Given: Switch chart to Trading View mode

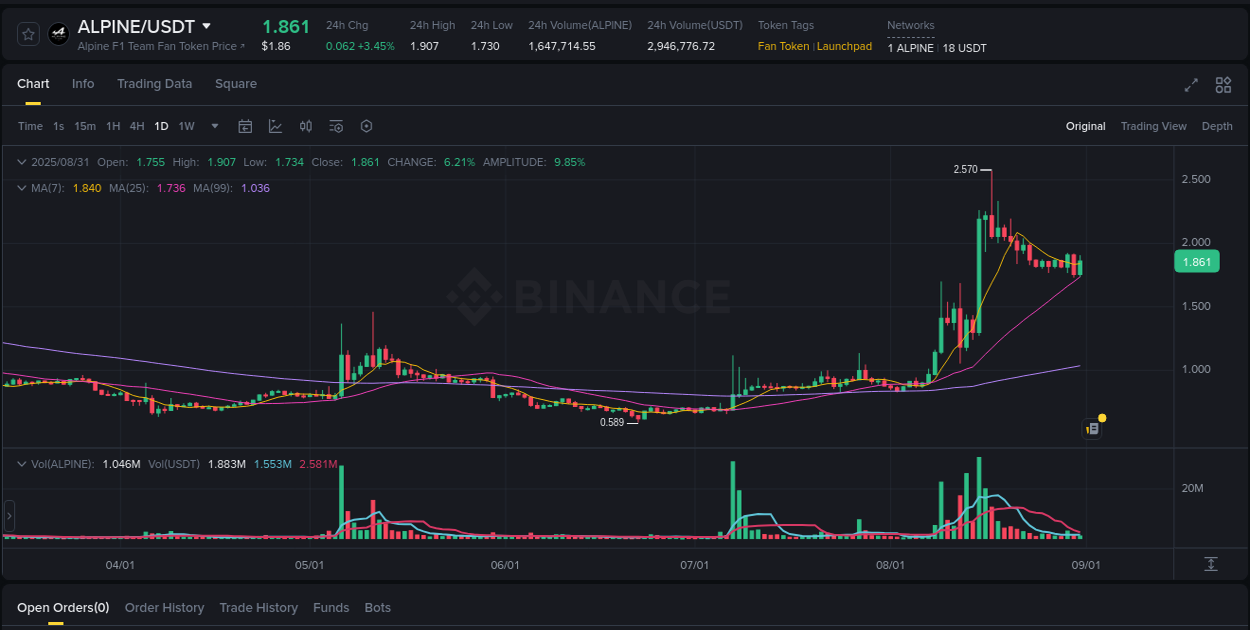Looking at the screenshot, I should [1154, 126].
